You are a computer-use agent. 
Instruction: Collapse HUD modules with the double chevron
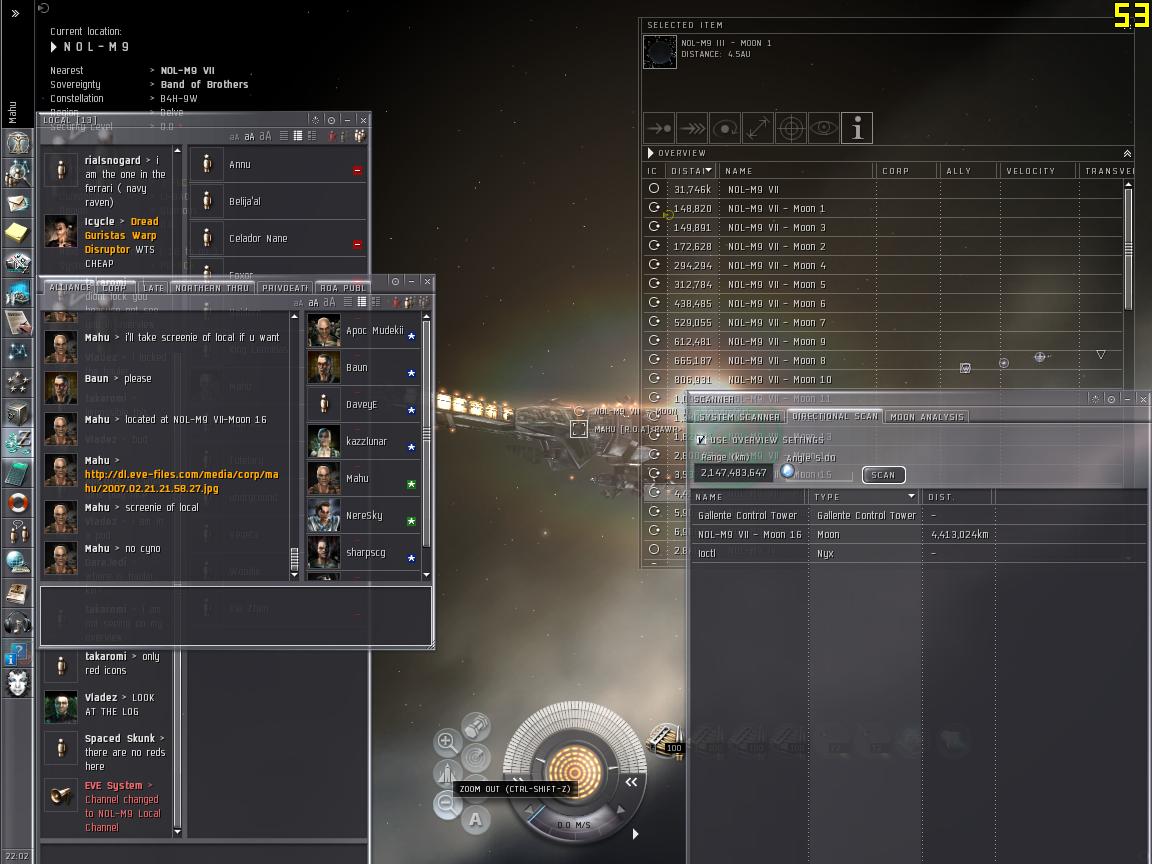pos(631,782)
